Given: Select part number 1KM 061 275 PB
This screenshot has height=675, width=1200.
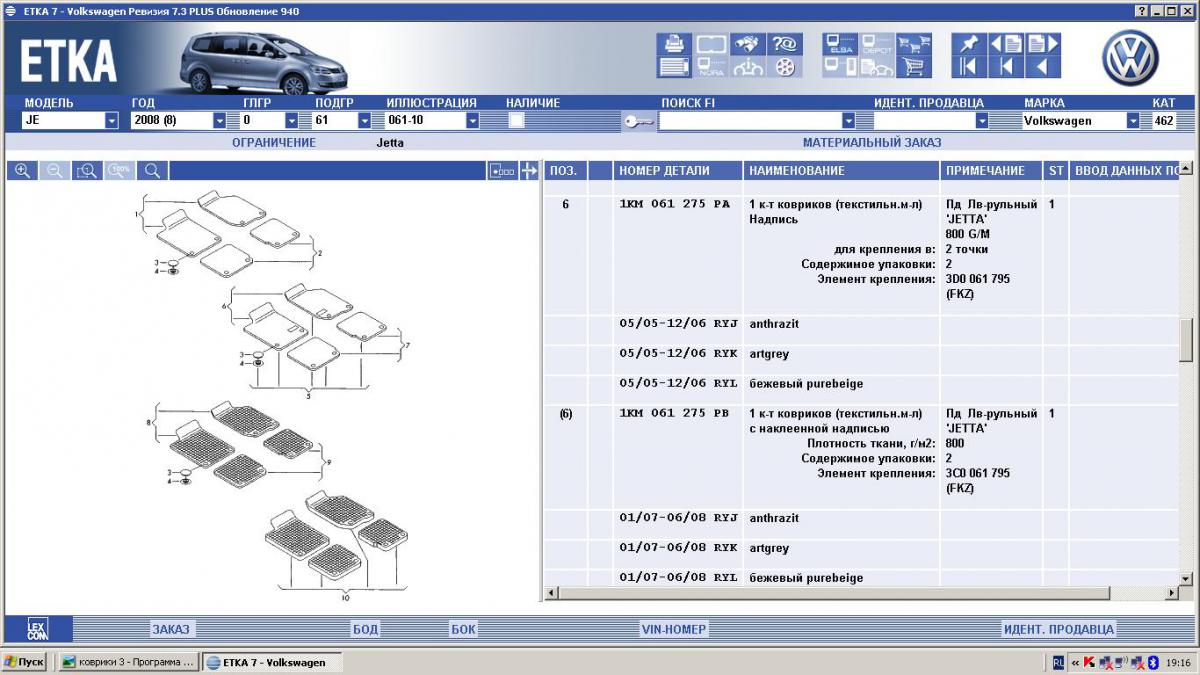Looking at the screenshot, I should [675, 413].
